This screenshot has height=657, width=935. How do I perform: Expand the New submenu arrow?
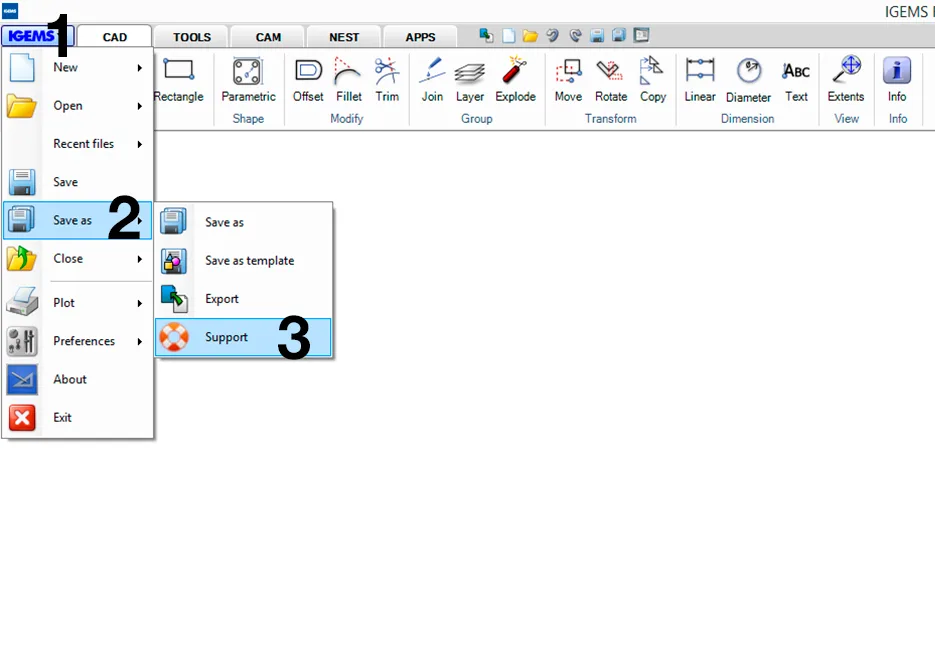[x=140, y=68]
